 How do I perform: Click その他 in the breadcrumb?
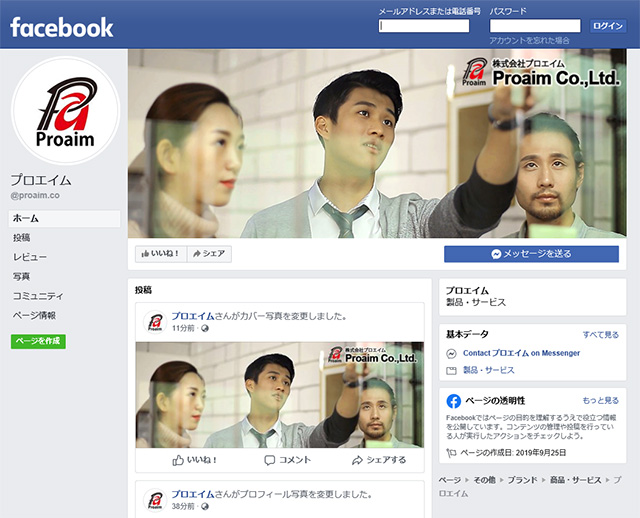[484, 480]
